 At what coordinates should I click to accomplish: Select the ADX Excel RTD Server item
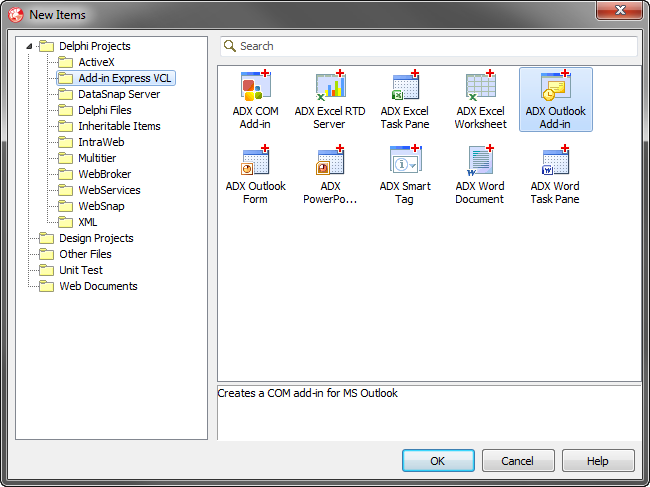[330, 100]
